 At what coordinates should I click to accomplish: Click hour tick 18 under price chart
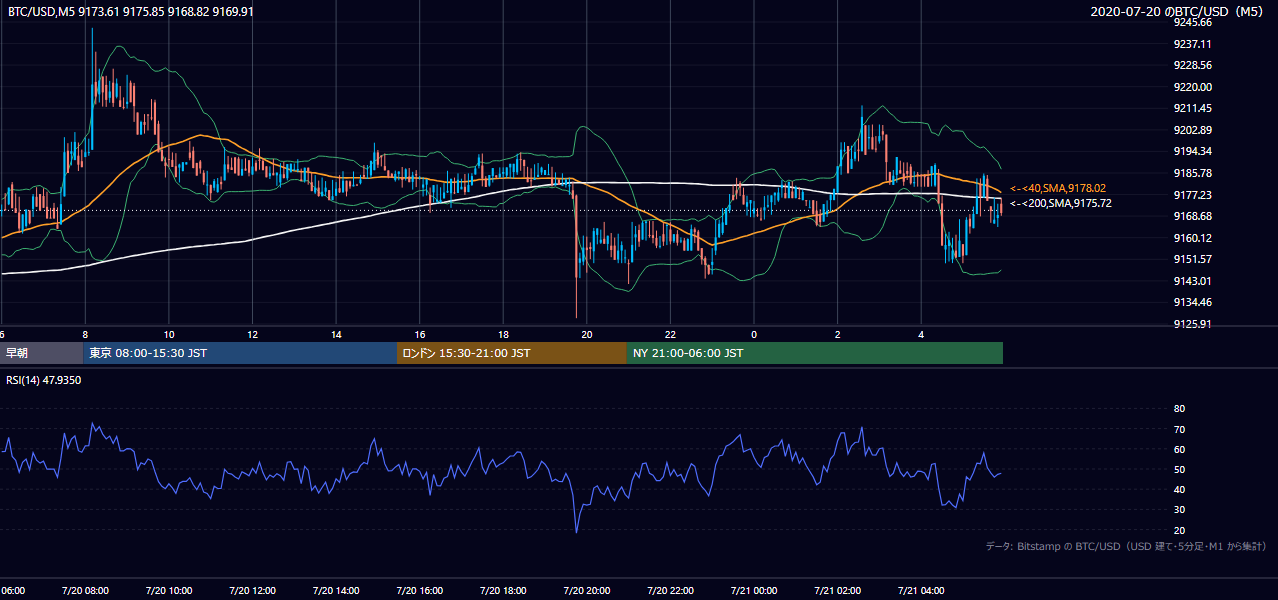pyautogui.click(x=503, y=334)
